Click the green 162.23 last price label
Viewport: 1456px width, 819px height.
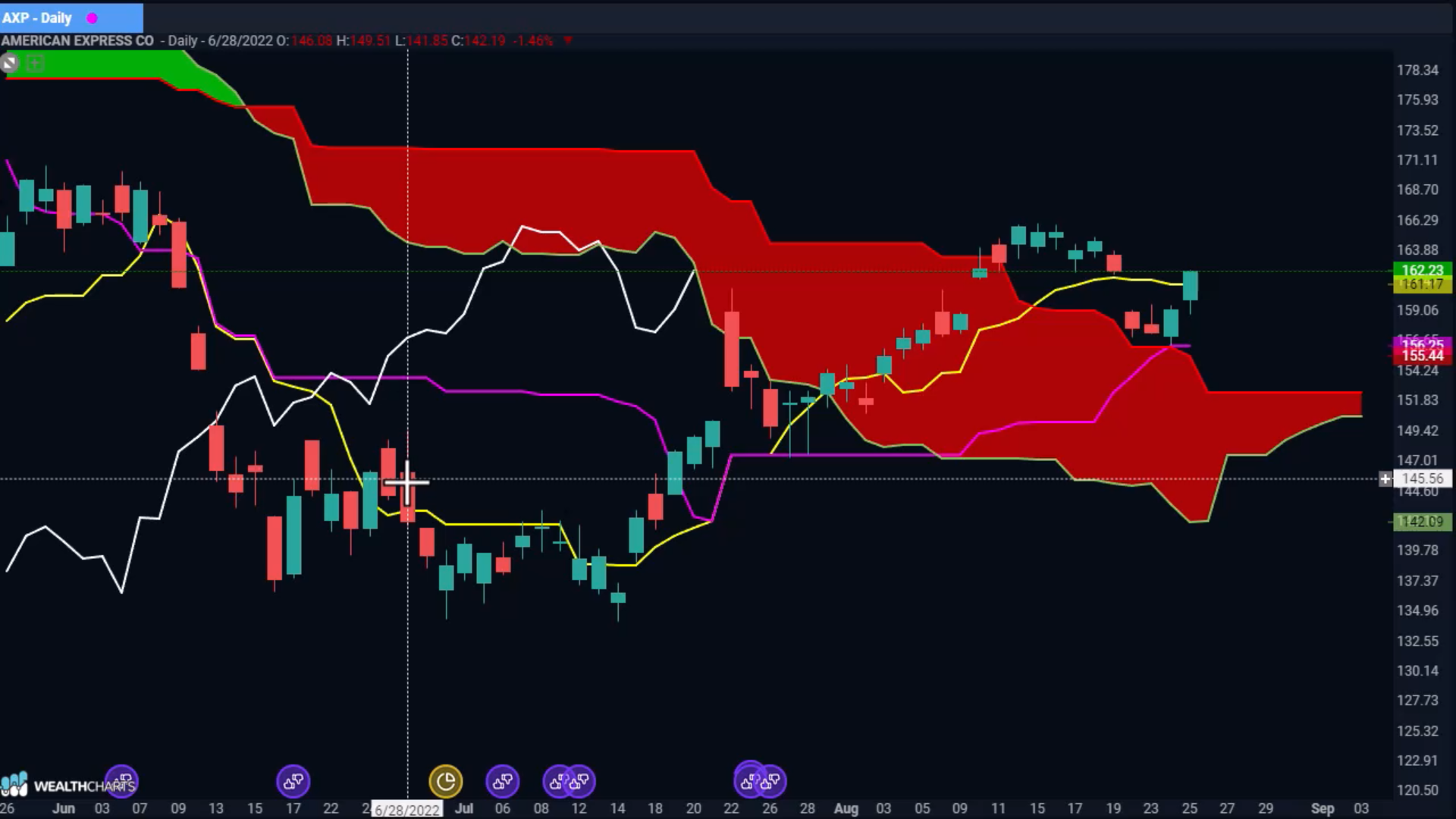1423,270
